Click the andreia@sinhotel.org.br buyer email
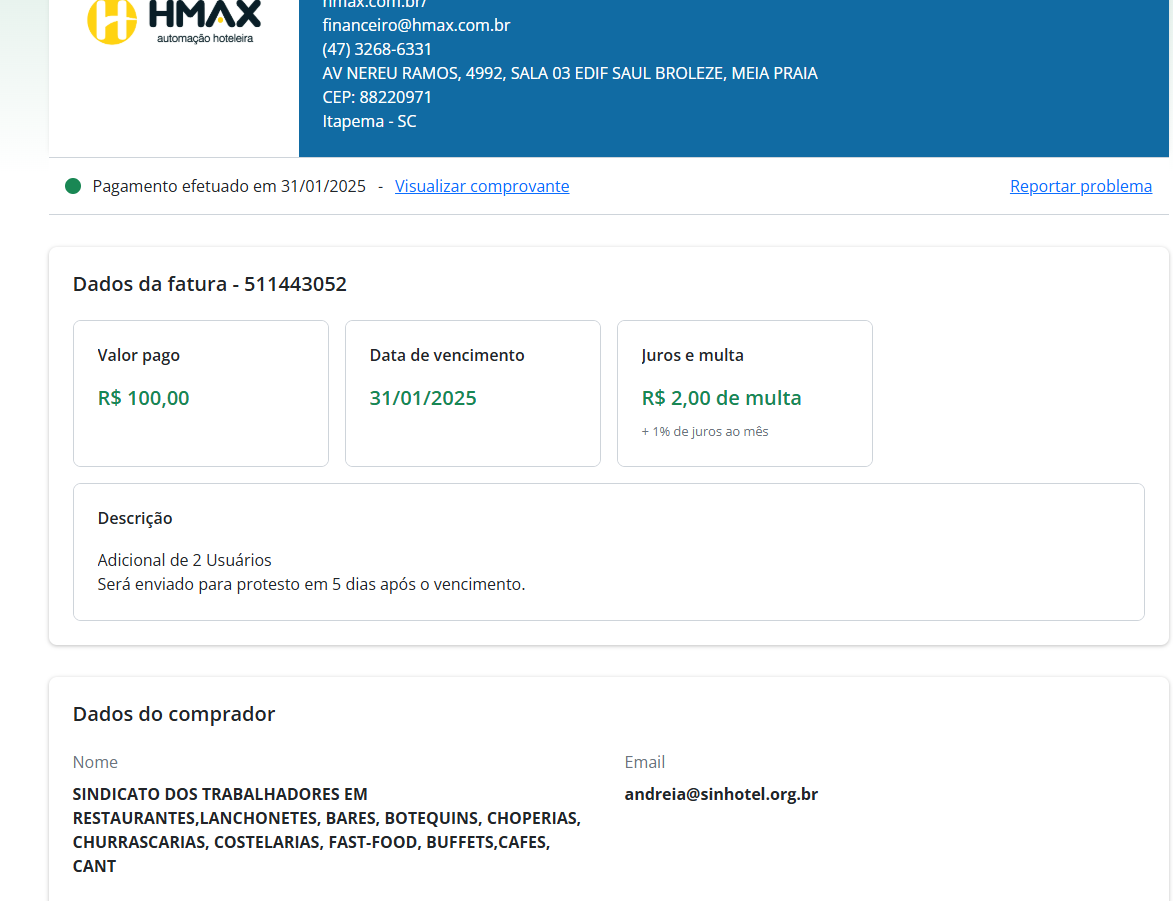 click(721, 794)
